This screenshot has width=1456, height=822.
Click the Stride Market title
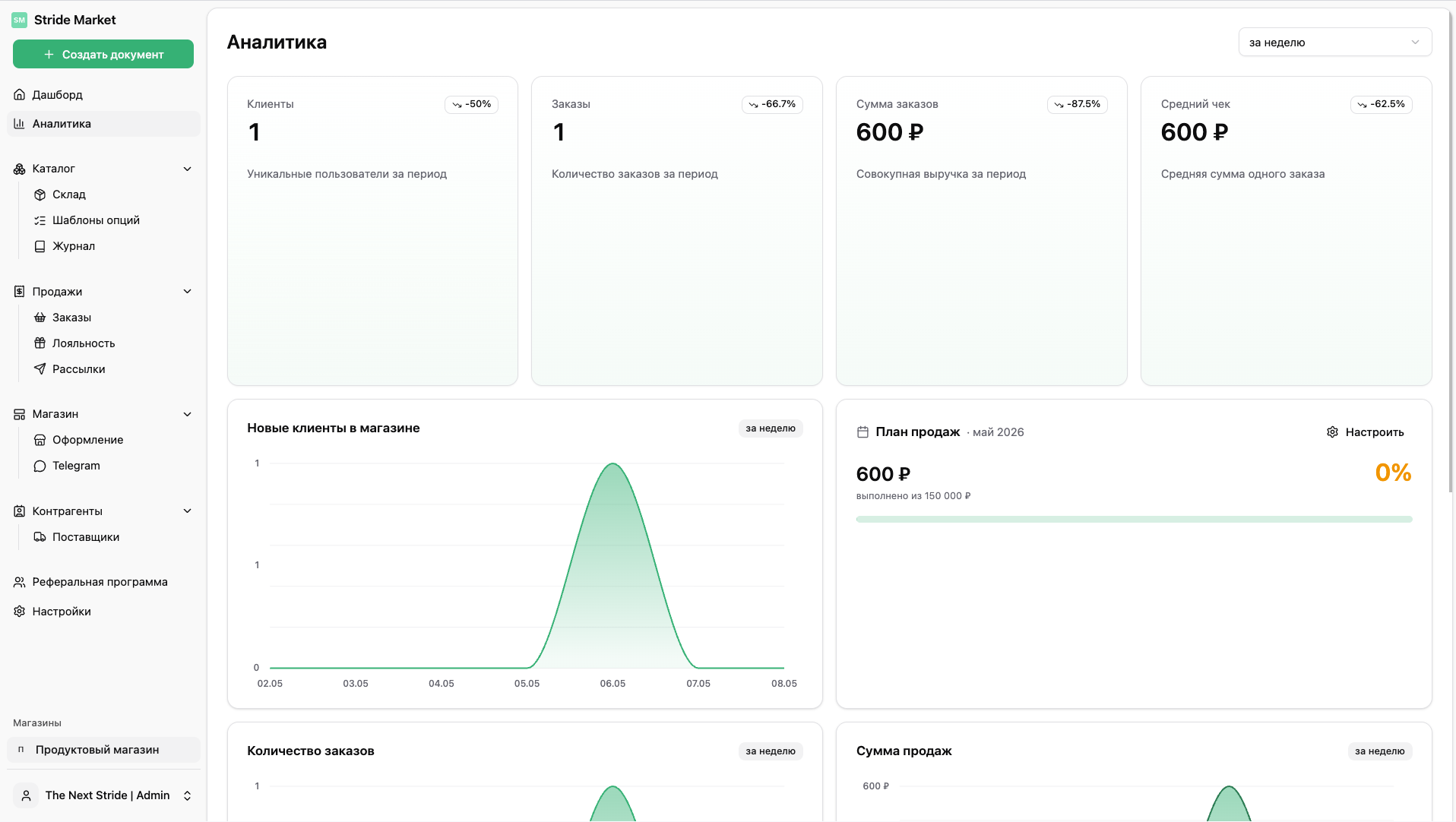74,20
